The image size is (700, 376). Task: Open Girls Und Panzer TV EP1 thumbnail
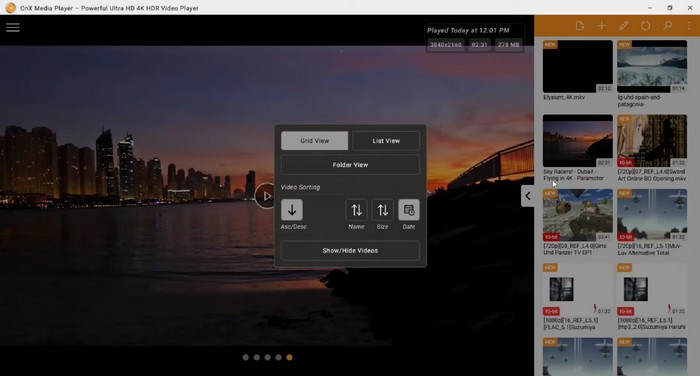click(x=578, y=215)
